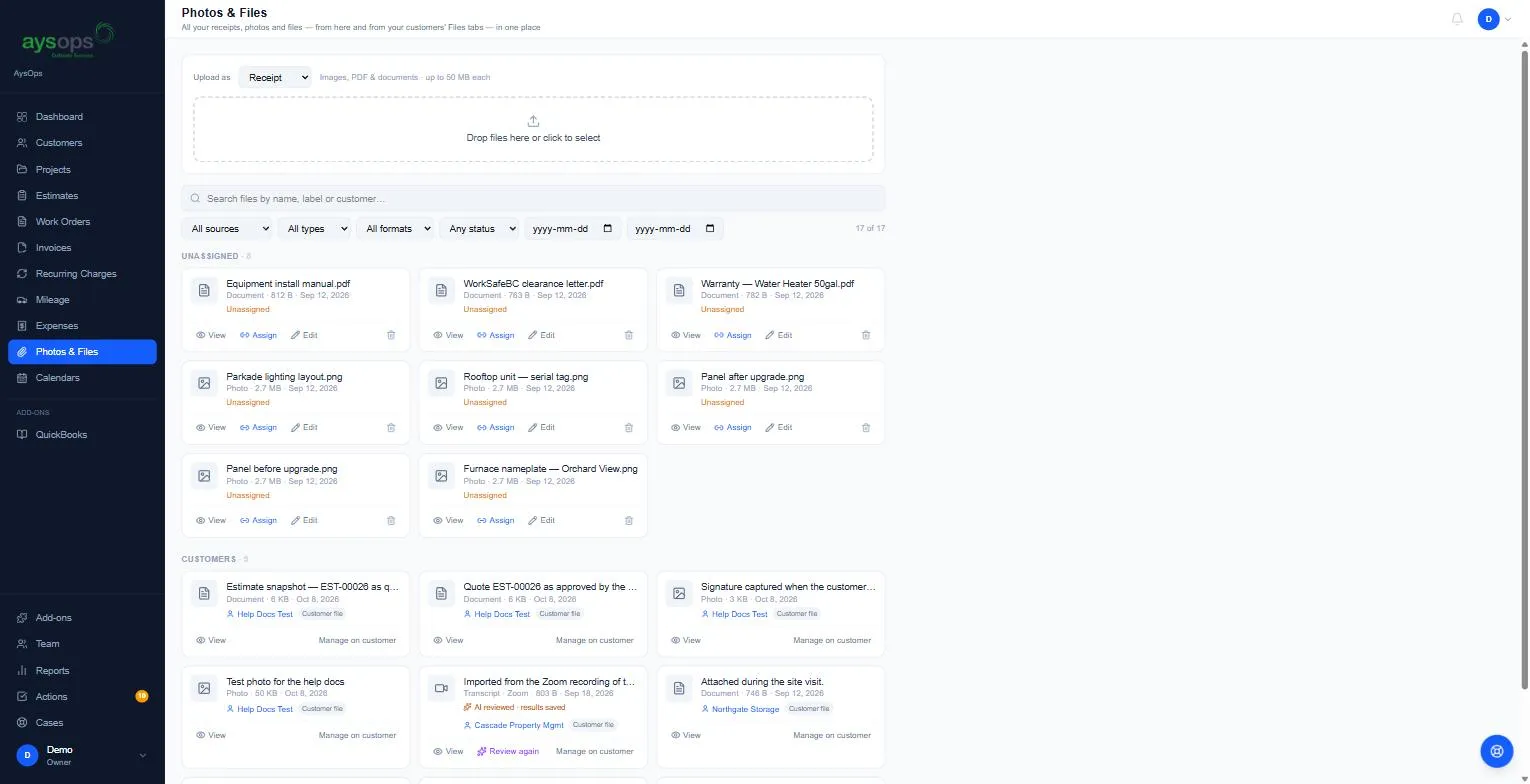Delete Furnace nameplate — Orchard View.png via trash icon
This screenshot has height=784, width=1530.
pos(629,521)
